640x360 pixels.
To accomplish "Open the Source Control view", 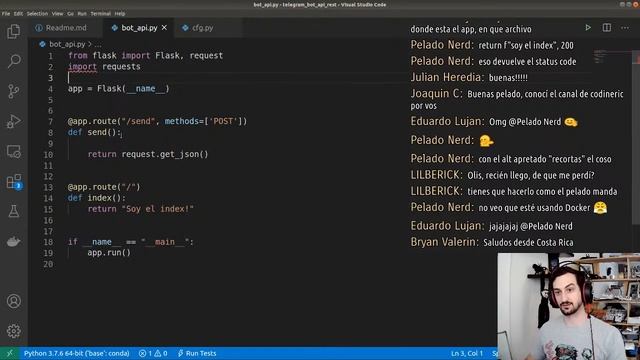I will coord(13,91).
